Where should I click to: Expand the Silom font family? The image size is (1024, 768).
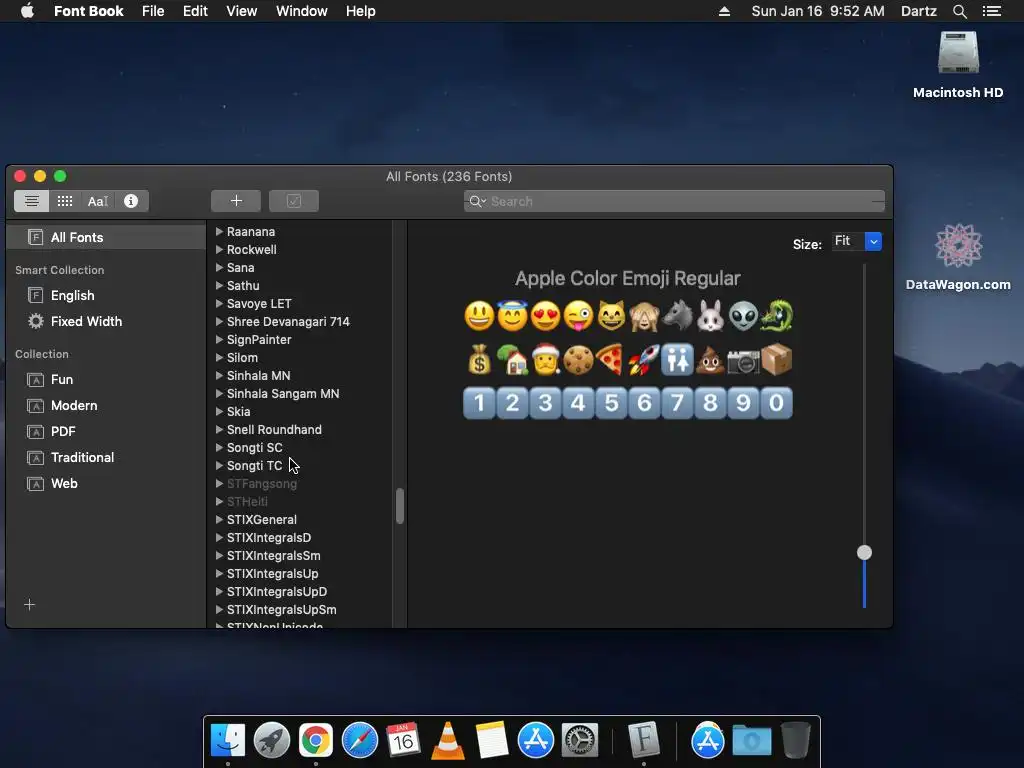(219, 357)
